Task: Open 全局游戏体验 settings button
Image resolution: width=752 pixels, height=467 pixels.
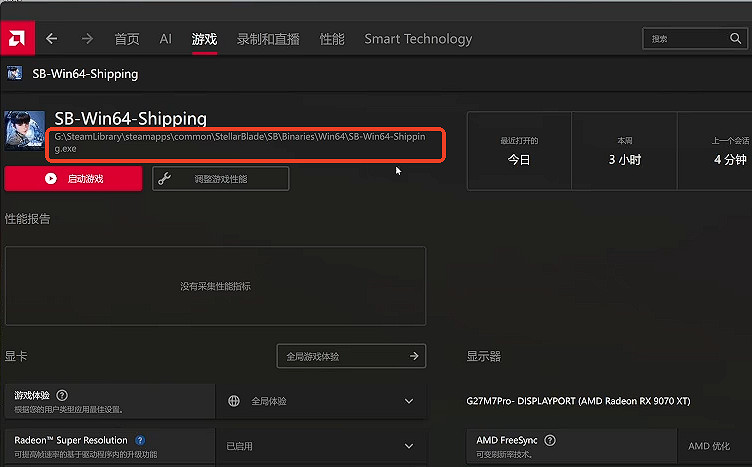Action: [x=351, y=356]
